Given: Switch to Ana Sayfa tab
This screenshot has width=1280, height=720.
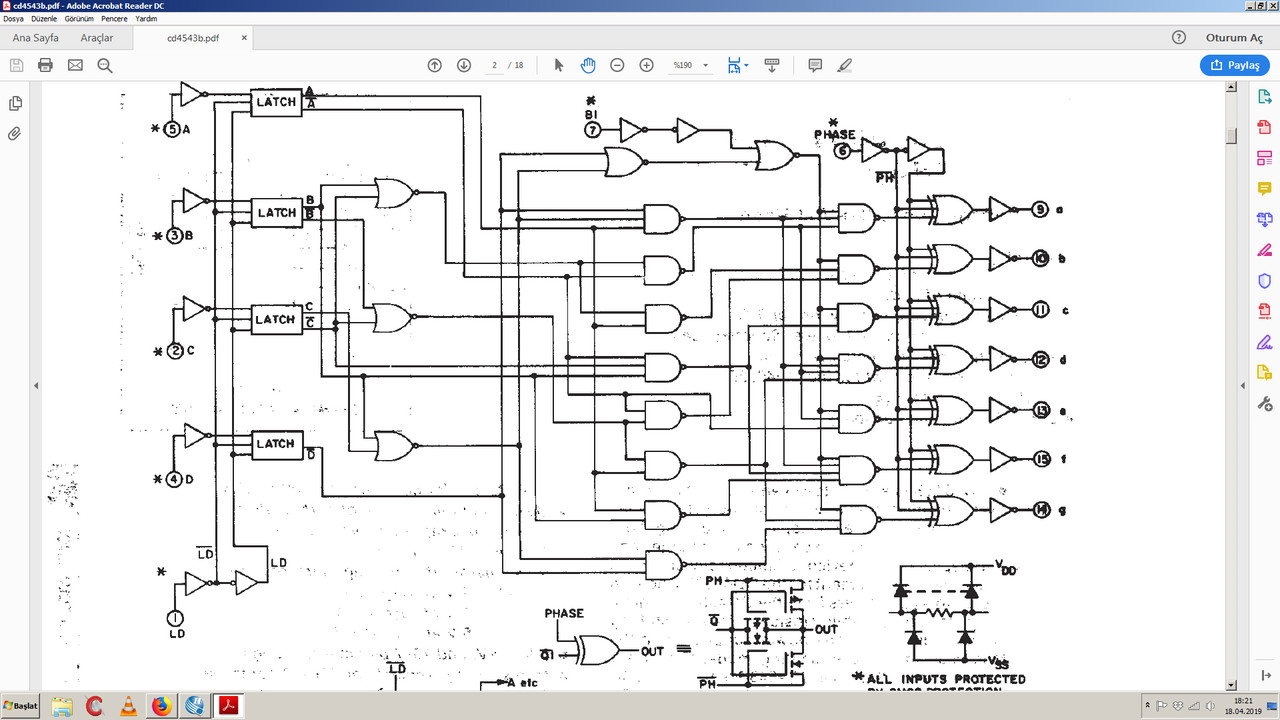Looking at the screenshot, I should click(x=35, y=38).
